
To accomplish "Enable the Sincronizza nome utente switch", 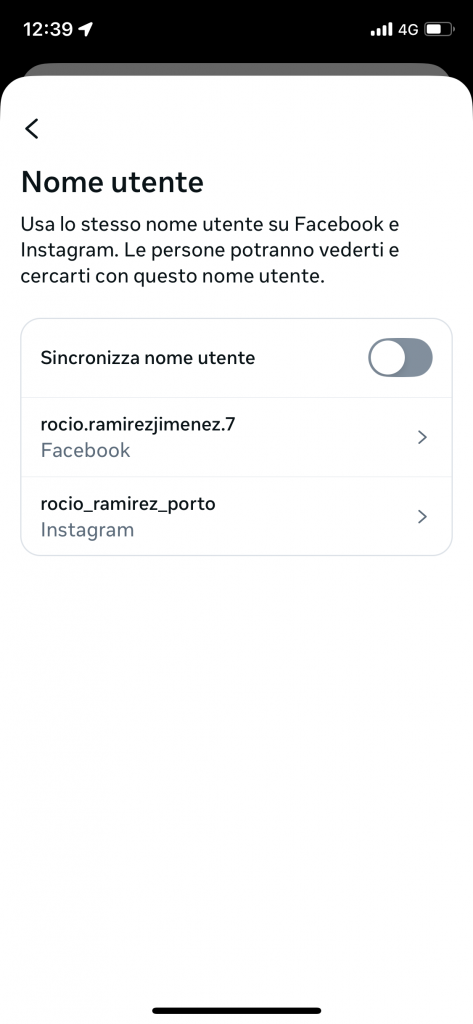I will coord(400,357).
